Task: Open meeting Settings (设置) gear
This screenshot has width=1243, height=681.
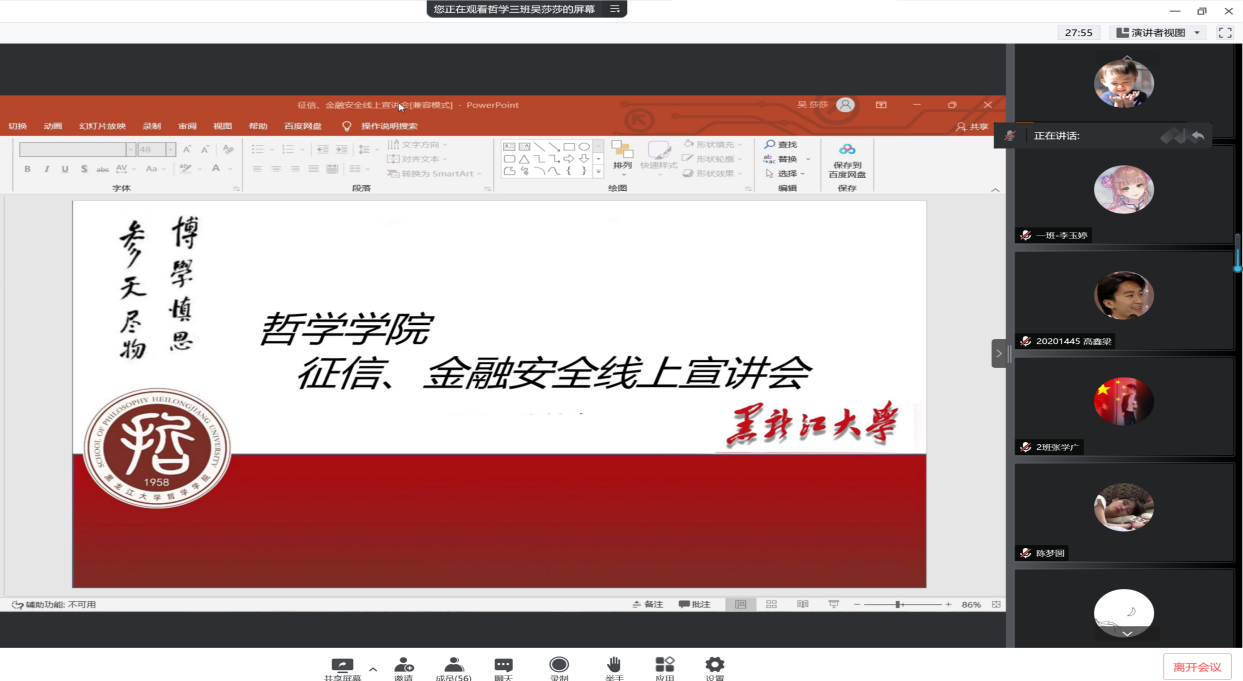Action: [x=714, y=666]
